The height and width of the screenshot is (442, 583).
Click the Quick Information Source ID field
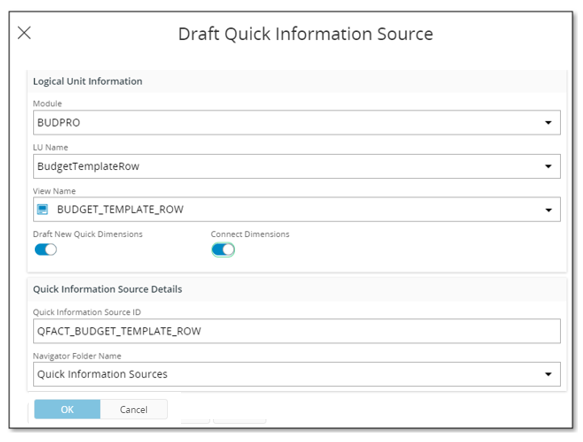[297, 331]
